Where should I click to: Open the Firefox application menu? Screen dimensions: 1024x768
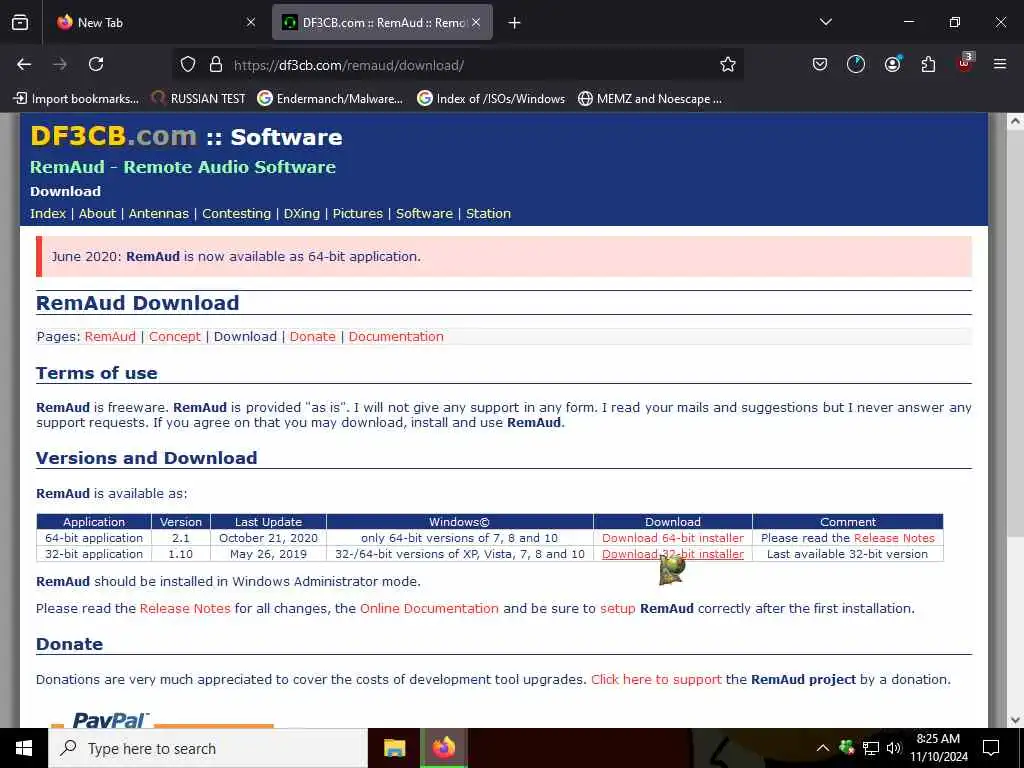(1000, 64)
